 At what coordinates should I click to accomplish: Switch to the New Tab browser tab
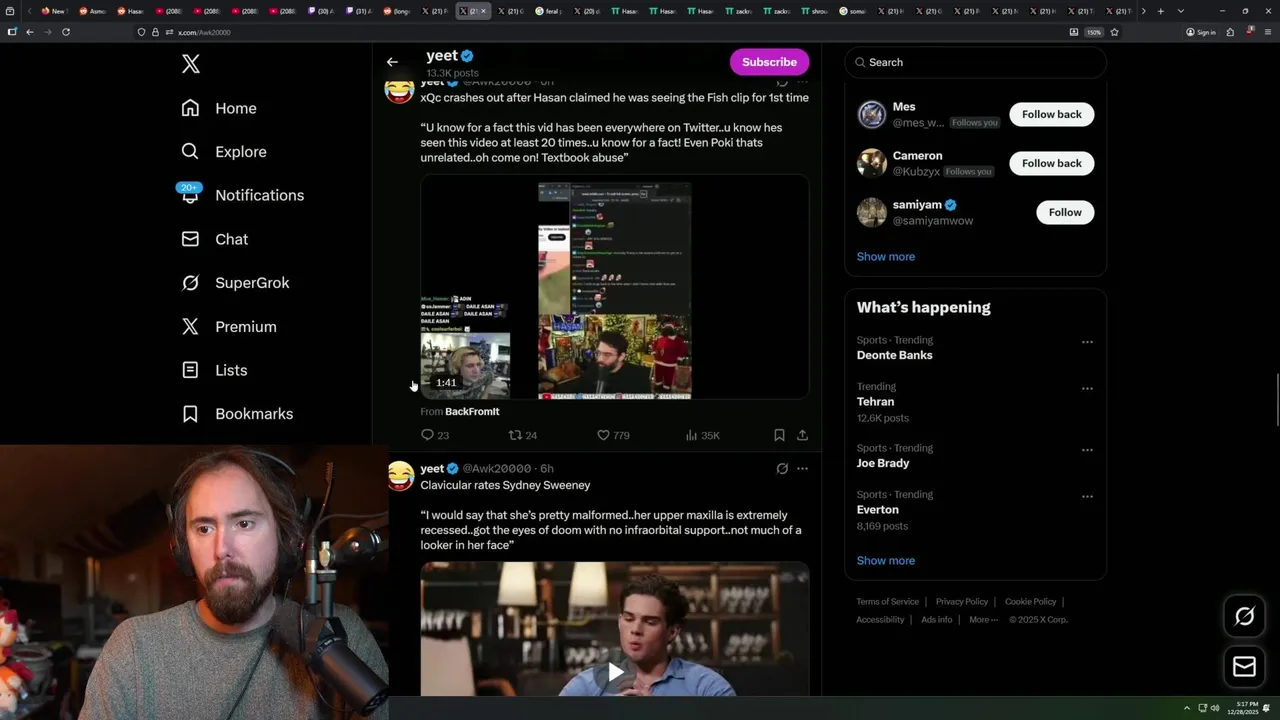[54, 11]
